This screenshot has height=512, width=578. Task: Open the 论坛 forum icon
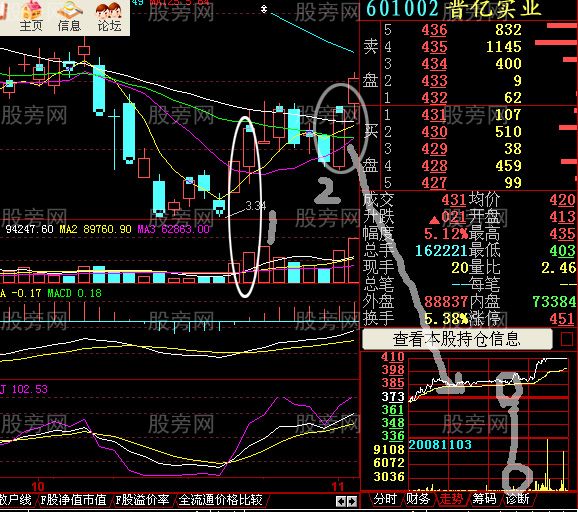(109, 17)
